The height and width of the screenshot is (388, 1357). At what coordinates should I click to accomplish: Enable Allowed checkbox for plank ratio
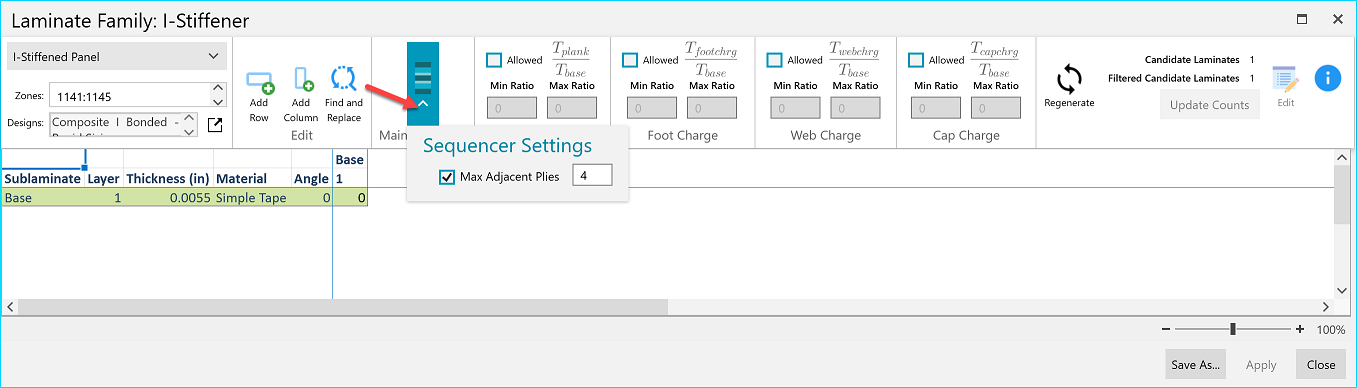[x=493, y=60]
